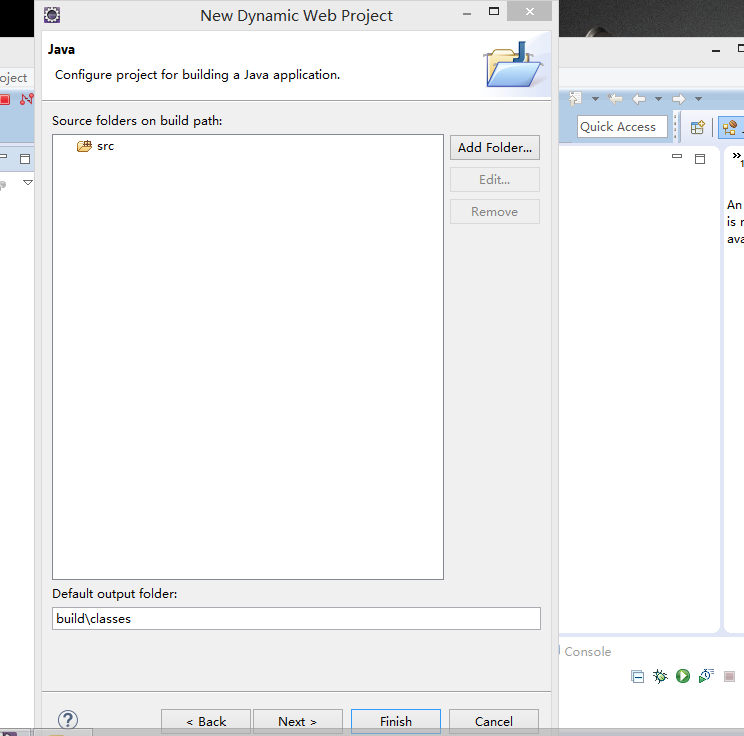Click the collapse-all icon in the Servers view

(637, 676)
